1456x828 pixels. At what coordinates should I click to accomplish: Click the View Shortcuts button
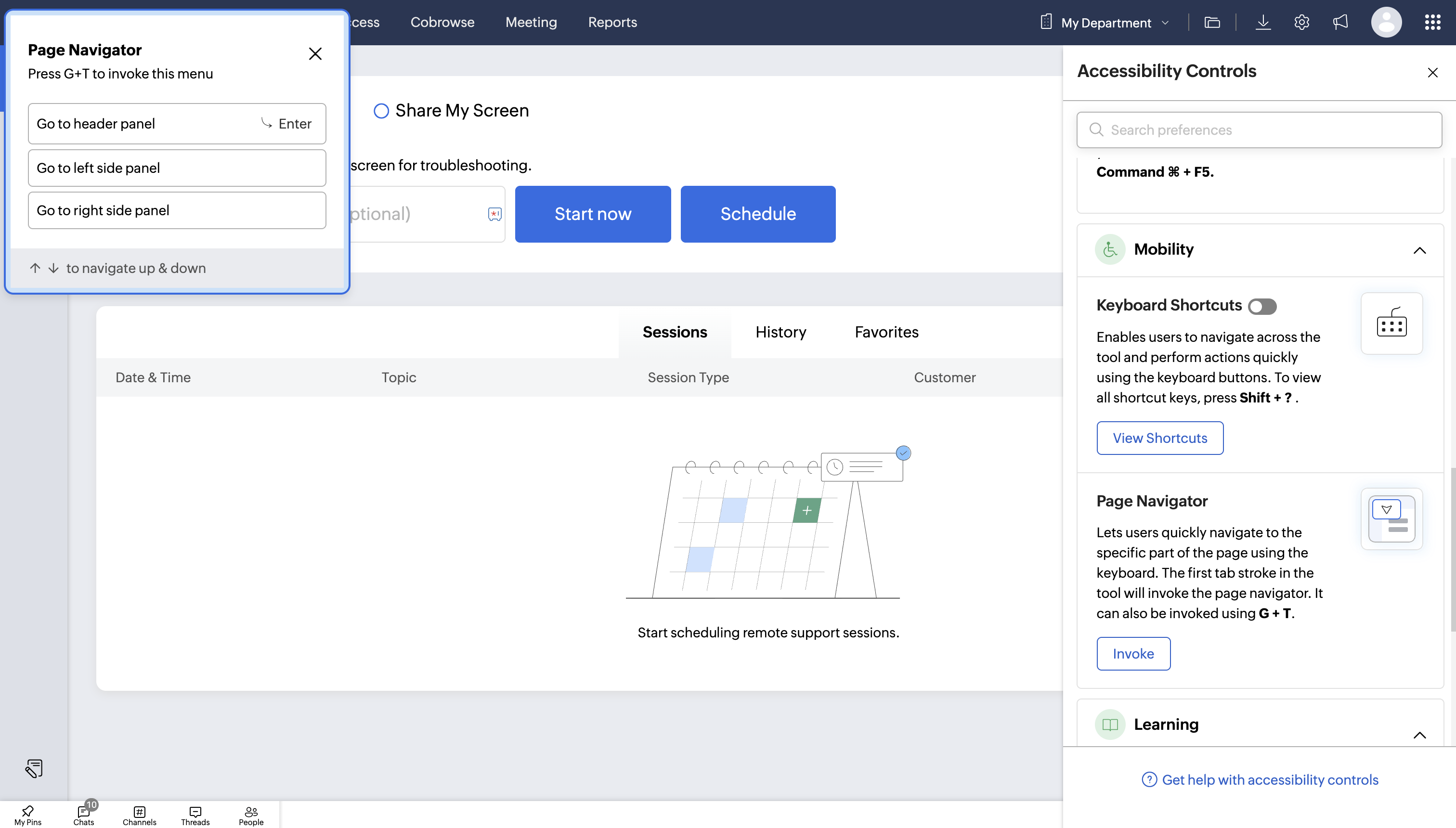point(1160,438)
